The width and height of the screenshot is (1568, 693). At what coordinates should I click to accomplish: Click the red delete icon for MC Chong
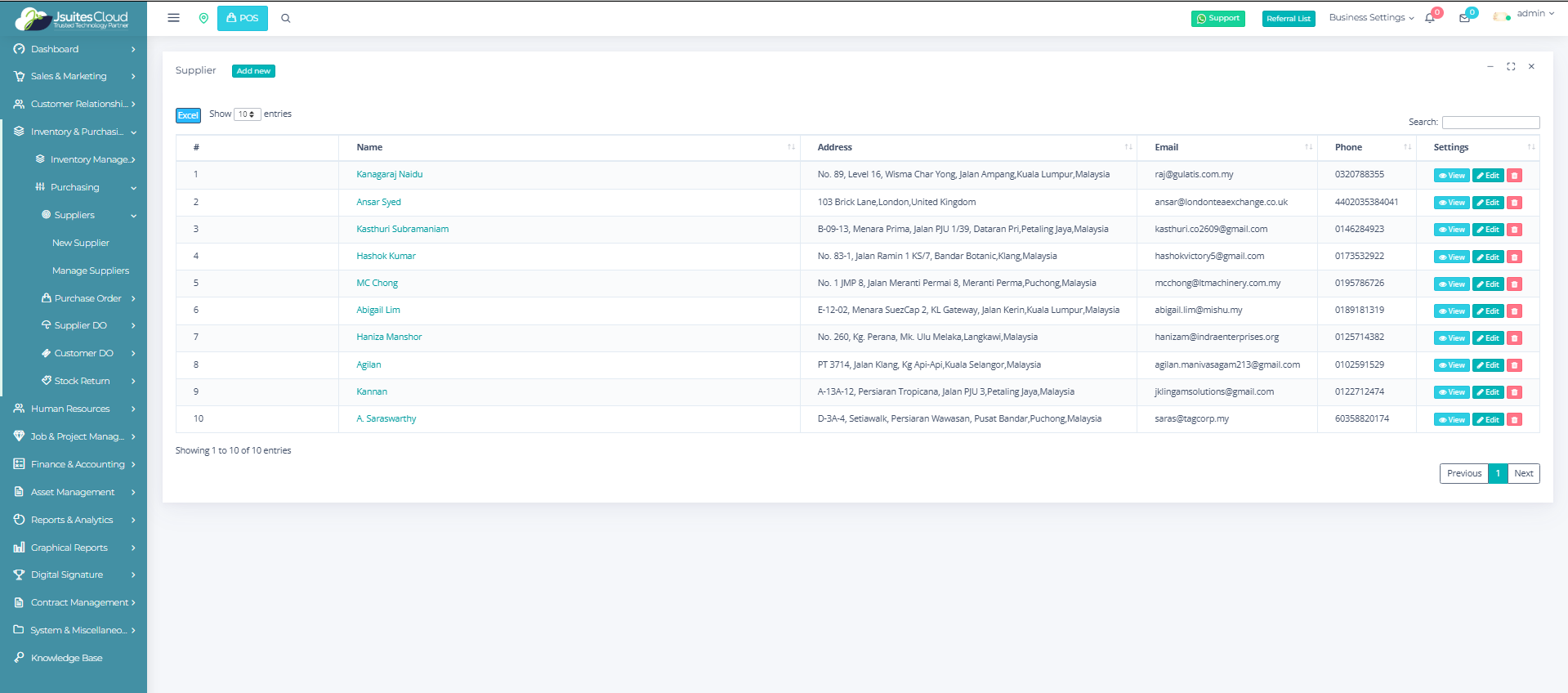point(1514,284)
